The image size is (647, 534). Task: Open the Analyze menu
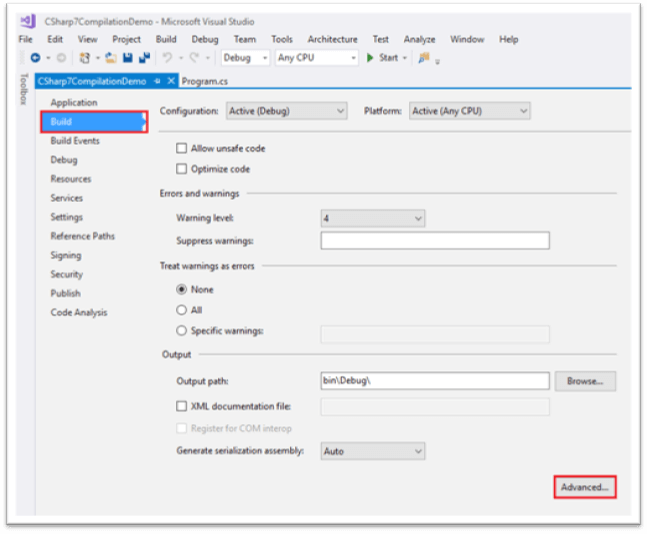(x=419, y=39)
